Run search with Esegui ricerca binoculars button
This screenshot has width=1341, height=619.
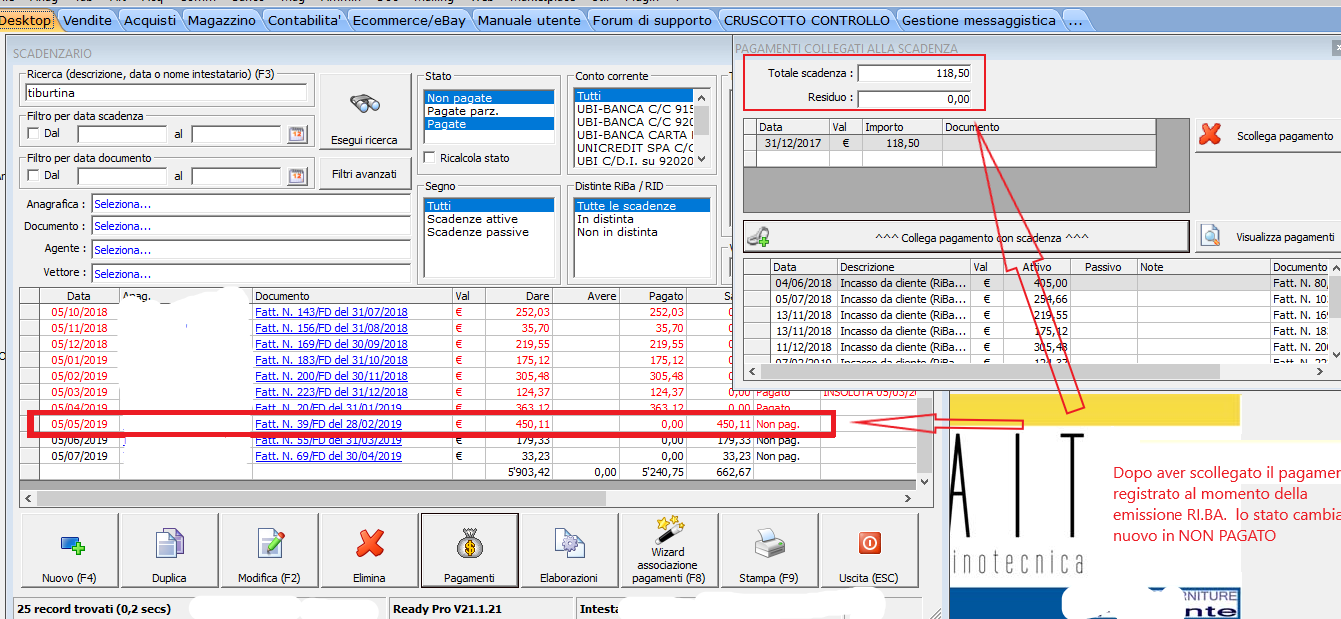[364, 114]
